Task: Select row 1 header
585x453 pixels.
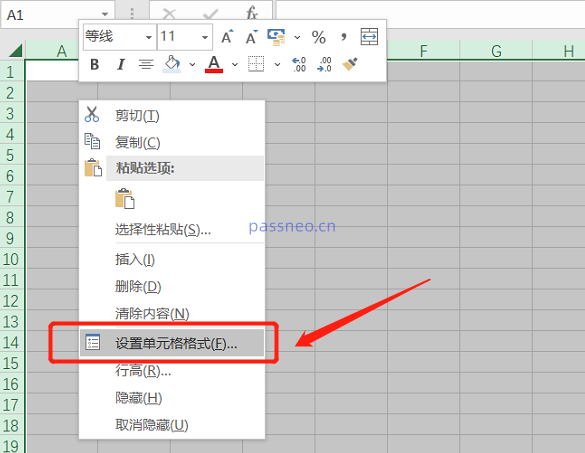Action: [x=11, y=71]
